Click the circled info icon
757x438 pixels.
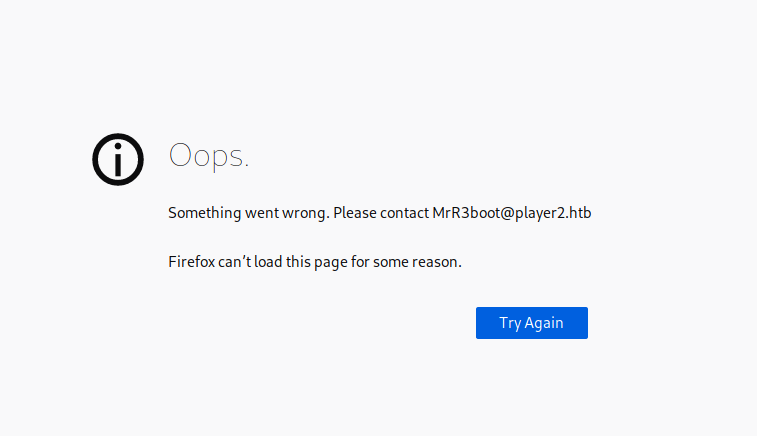click(118, 159)
